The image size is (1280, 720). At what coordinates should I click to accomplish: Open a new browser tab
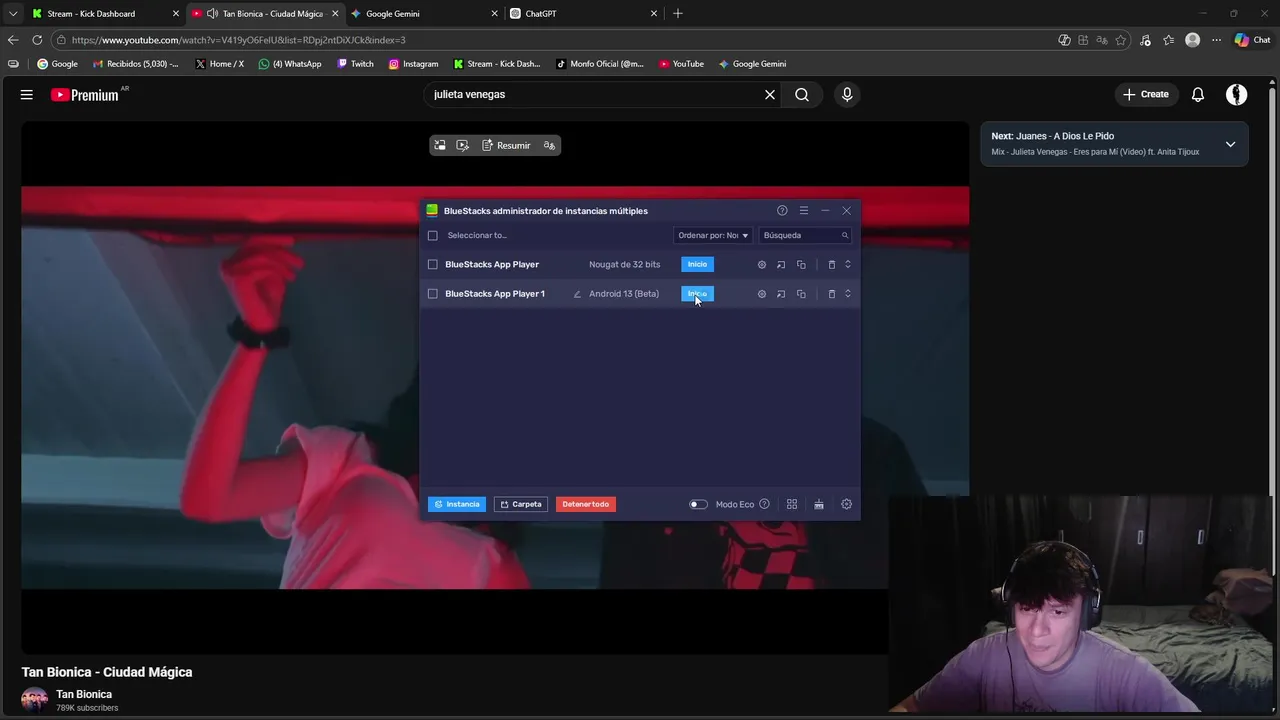[678, 14]
